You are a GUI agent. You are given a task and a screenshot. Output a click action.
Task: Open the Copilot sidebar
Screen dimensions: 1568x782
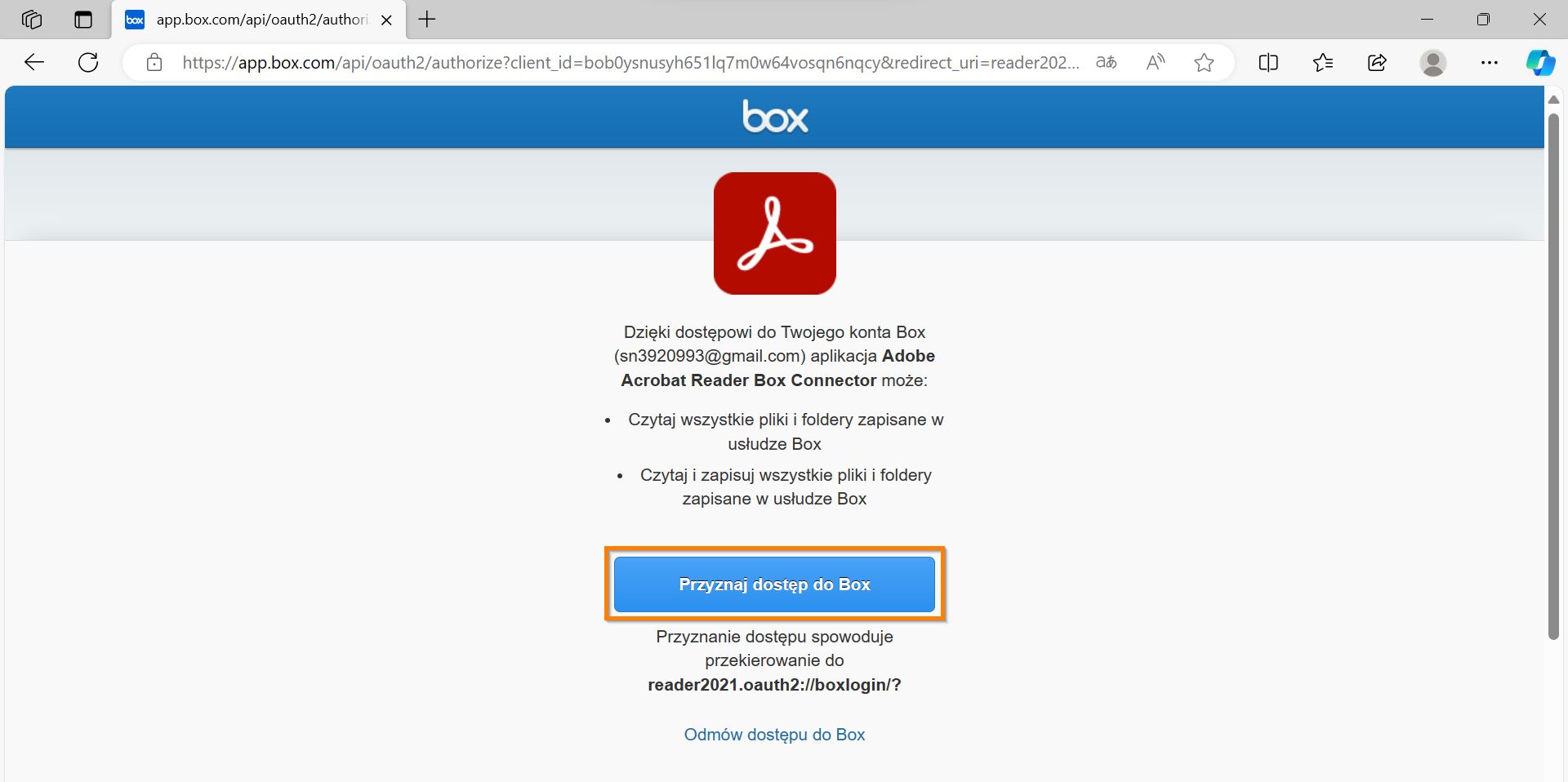tap(1540, 62)
